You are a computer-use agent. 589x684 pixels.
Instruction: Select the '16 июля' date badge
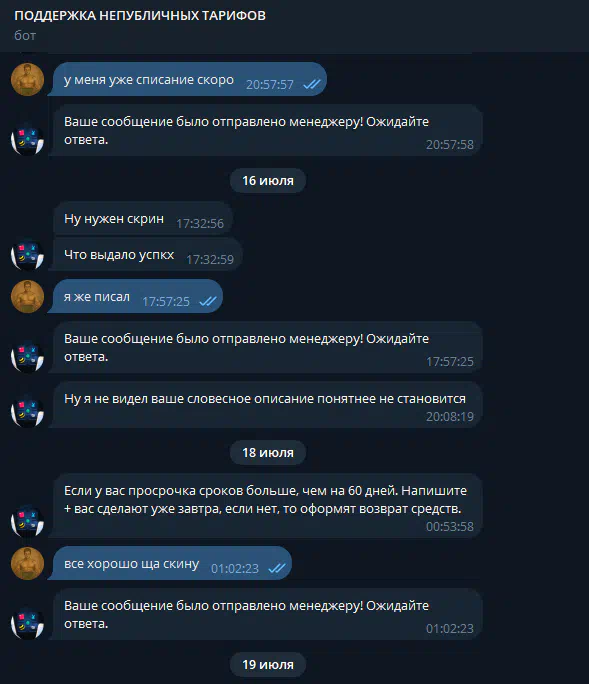(268, 181)
